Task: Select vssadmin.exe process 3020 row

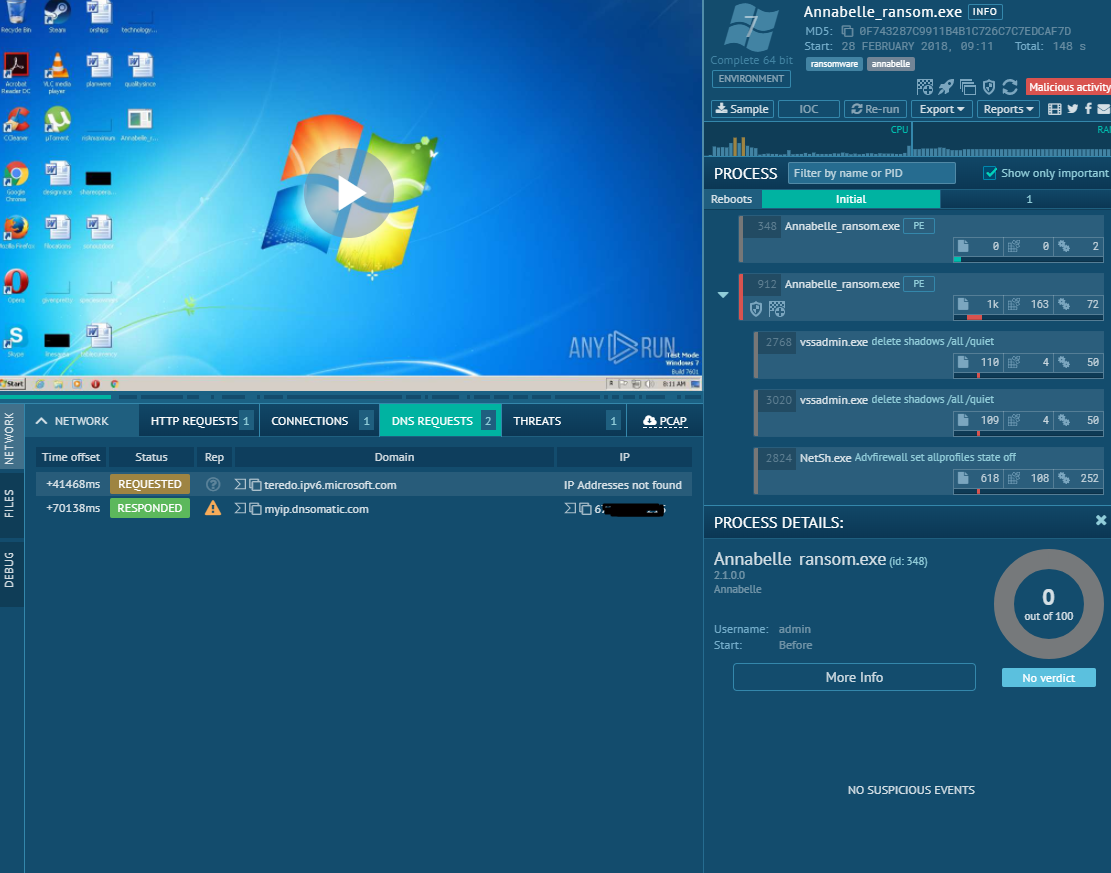Action: point(930,412)
